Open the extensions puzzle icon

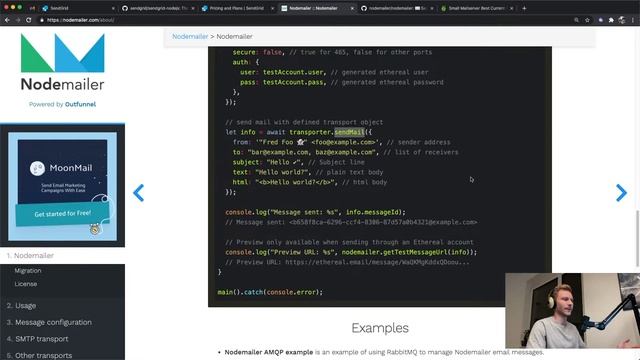tap(611, 20)
